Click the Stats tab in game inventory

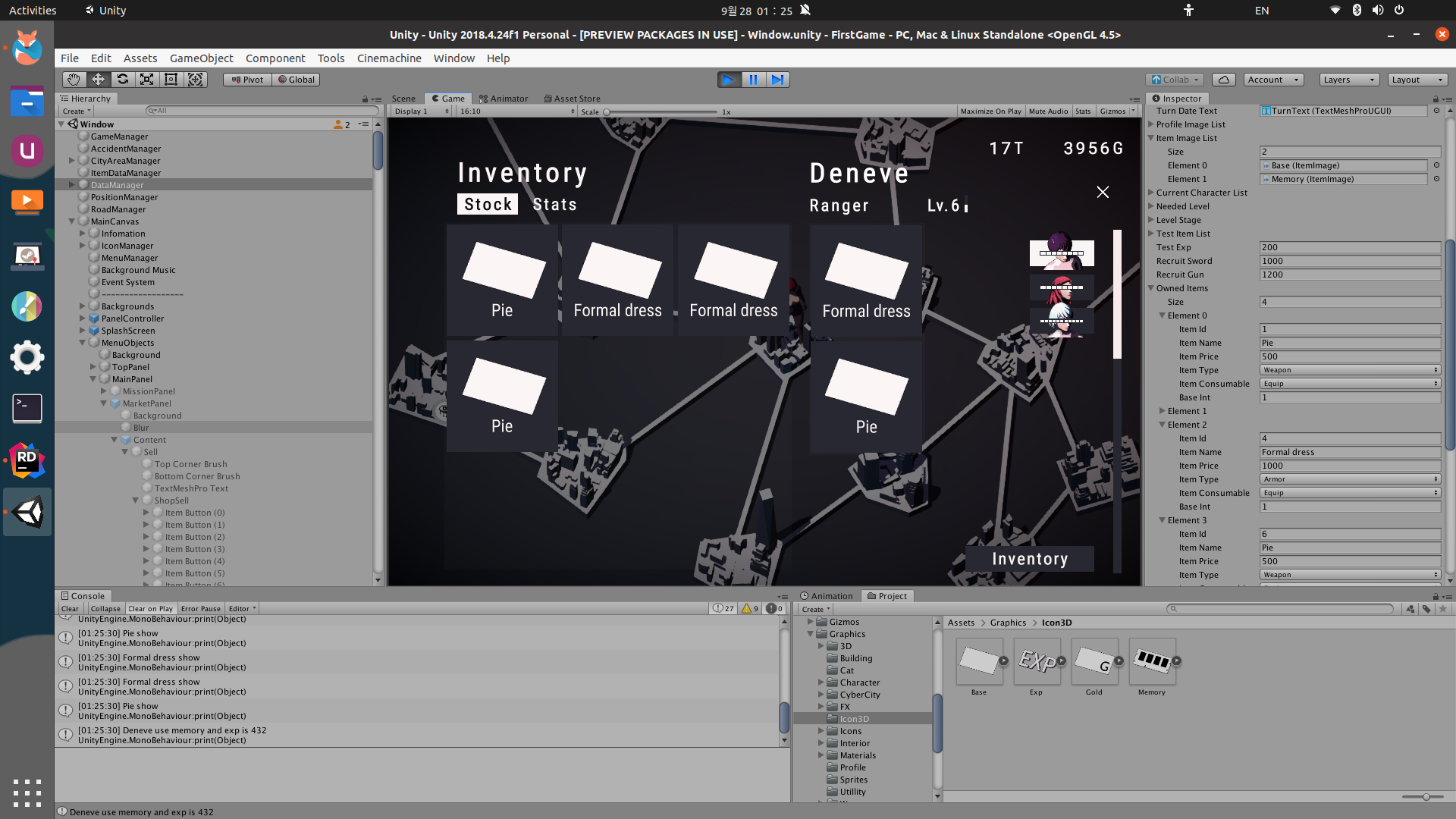tap(554, 205)
